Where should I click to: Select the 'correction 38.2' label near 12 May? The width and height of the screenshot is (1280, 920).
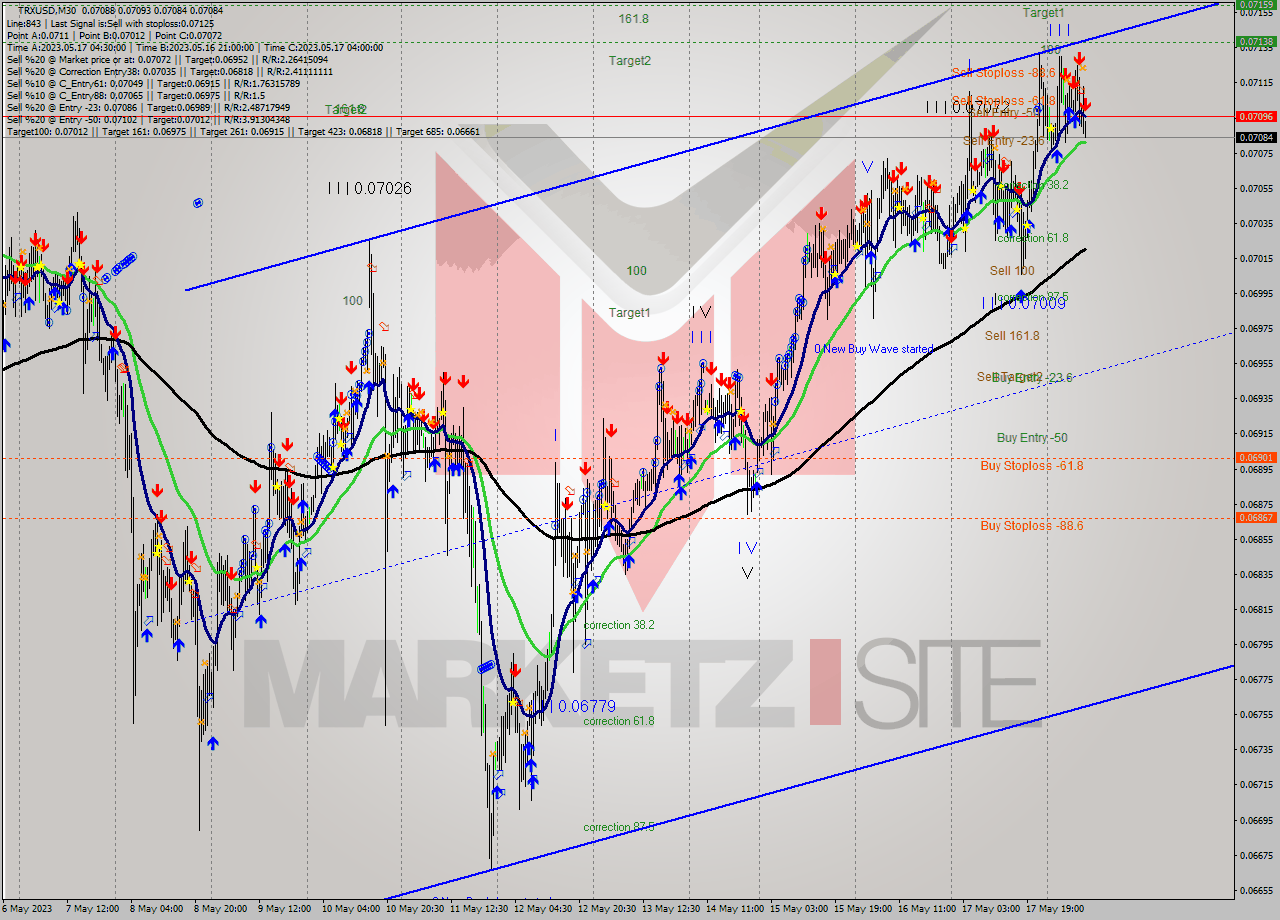pos(619,625)
